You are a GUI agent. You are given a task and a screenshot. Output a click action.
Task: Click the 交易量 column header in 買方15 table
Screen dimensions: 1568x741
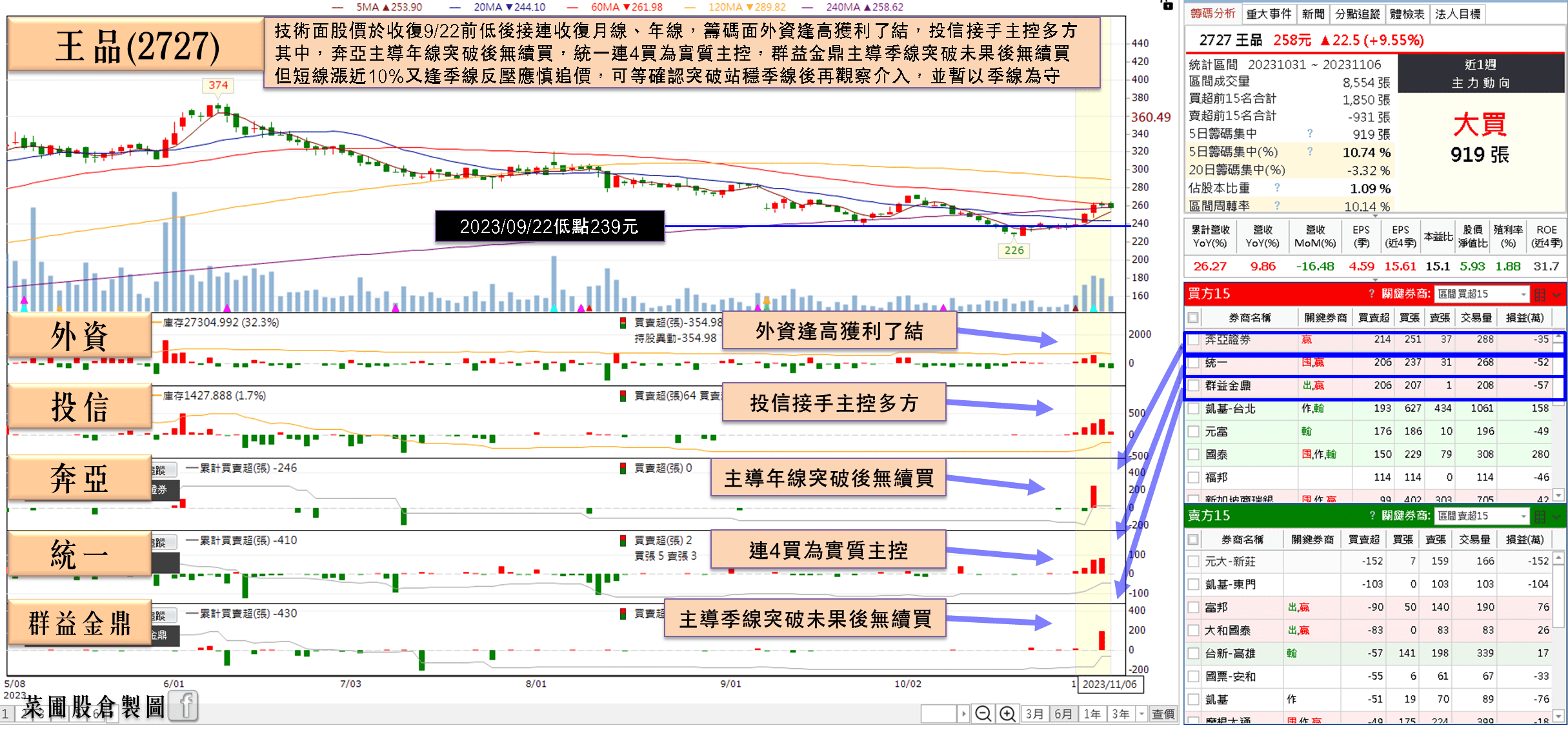tap(1476, 318)
